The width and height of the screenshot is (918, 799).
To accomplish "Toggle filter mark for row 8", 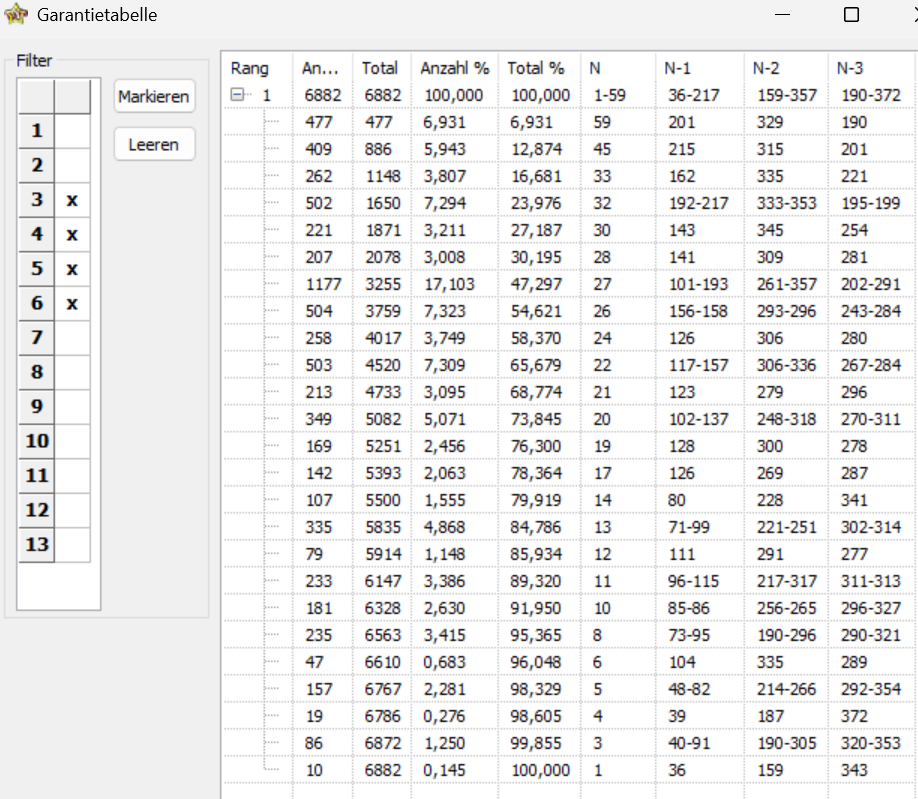I will (x=72, y=373).
